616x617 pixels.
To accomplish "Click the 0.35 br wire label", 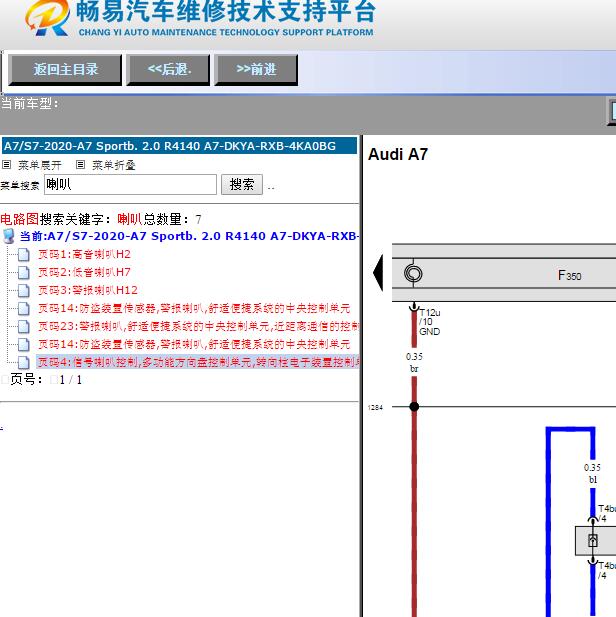I will pos(414,362).
